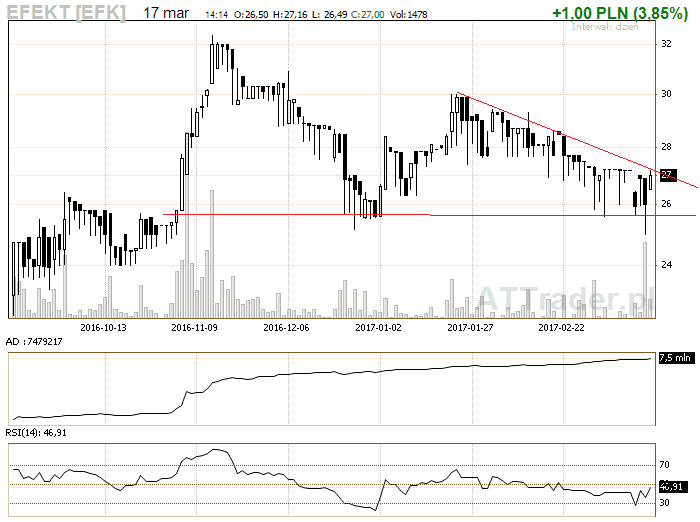Image resolution: width=700 pixels, height=522 pixels.
Task: Click the 17 mar date in header
Action: [x=165, y=14]
